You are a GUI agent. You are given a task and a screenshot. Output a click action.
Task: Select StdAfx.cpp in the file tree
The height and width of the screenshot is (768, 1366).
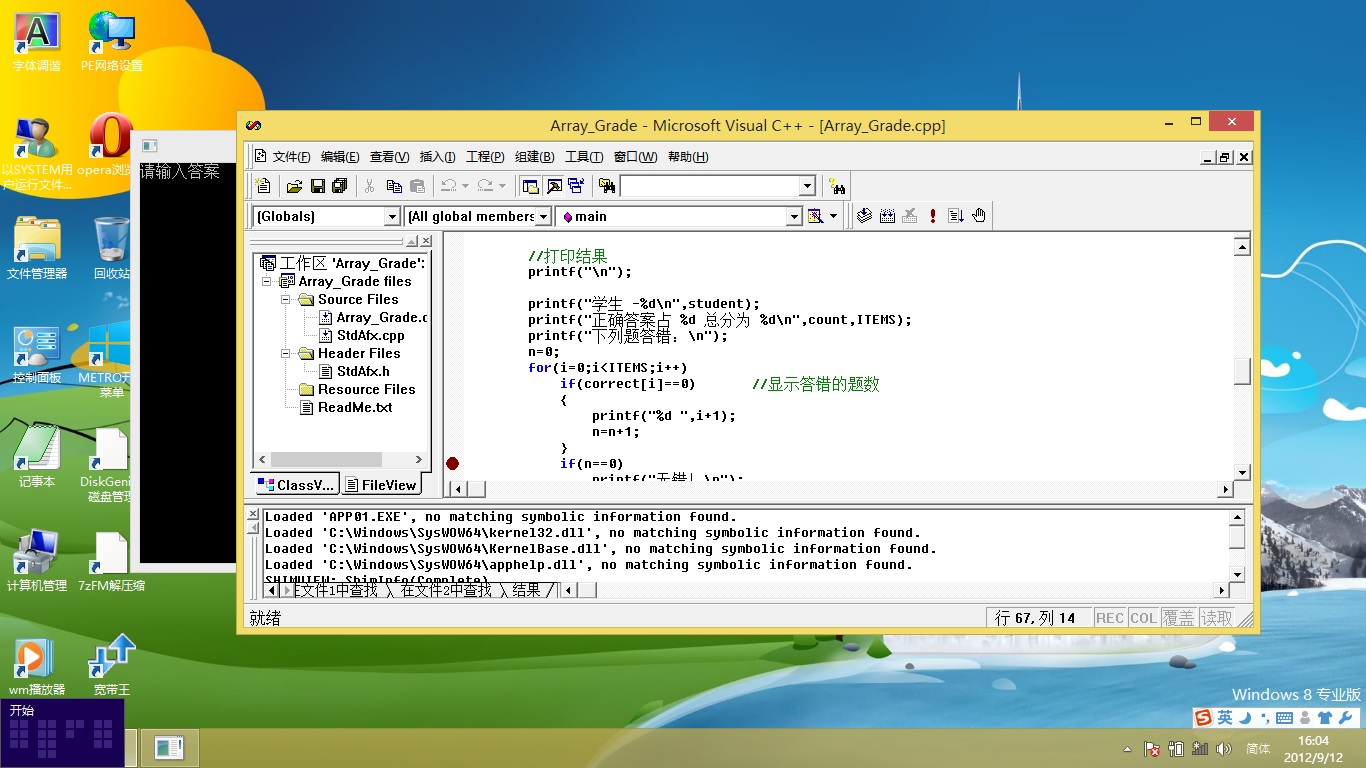(361, 336)
